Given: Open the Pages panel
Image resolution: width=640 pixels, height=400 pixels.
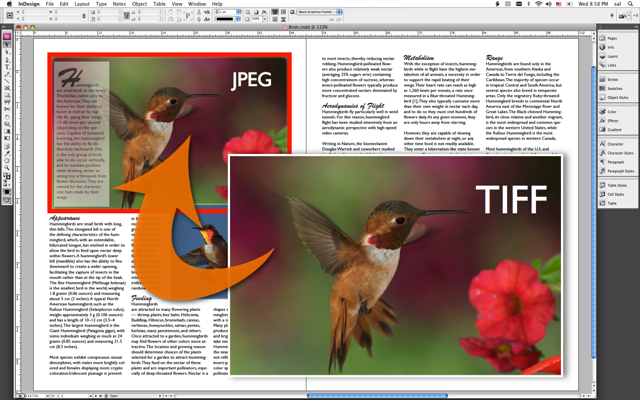Looking at the screenshot, I should coord(608,38).
